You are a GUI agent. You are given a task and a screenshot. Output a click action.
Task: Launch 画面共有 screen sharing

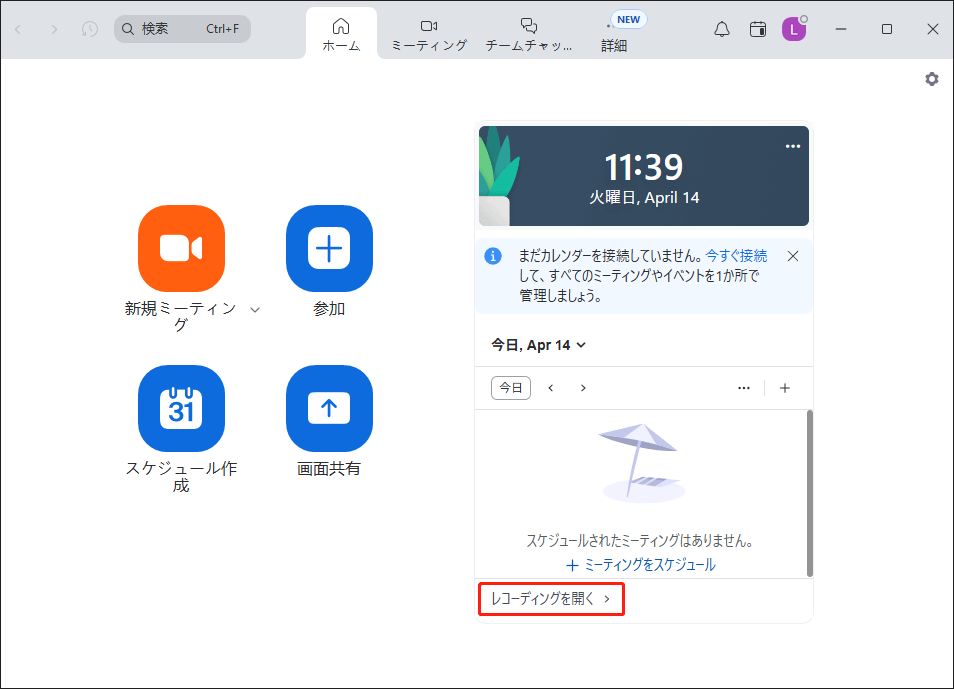tap(329, 408)
